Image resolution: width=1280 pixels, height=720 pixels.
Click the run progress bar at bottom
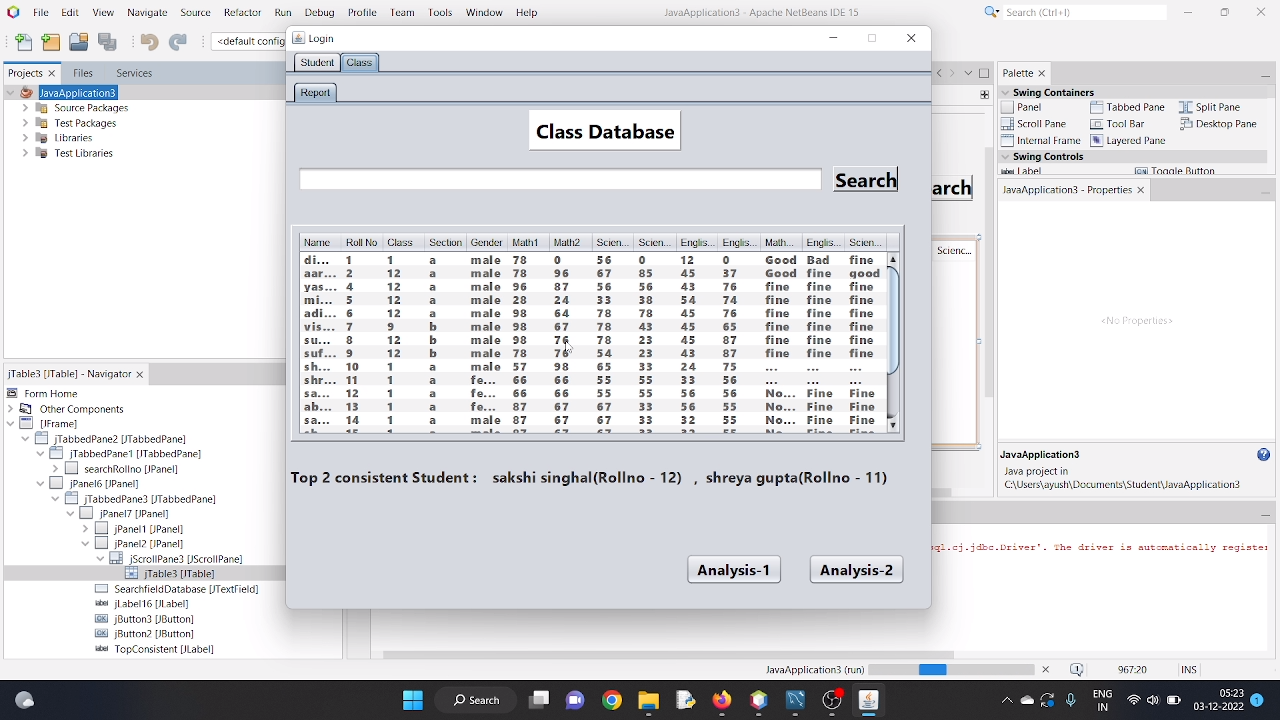click(x=950, y=670)
